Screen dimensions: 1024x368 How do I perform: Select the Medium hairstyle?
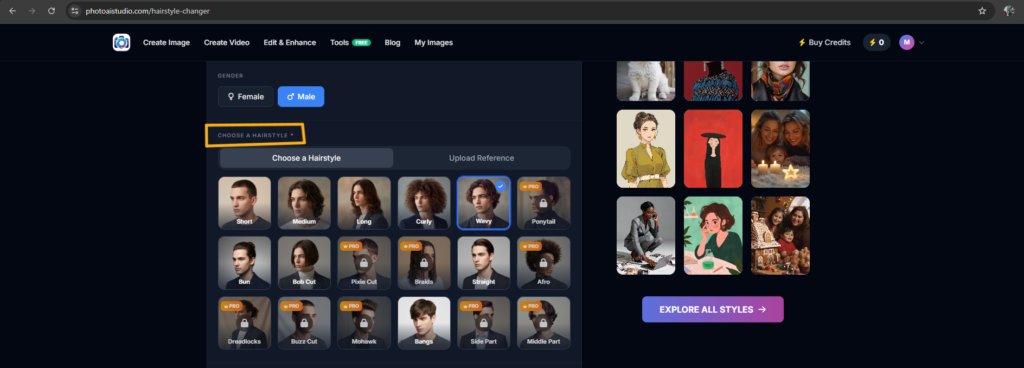[x=304, y=203]
